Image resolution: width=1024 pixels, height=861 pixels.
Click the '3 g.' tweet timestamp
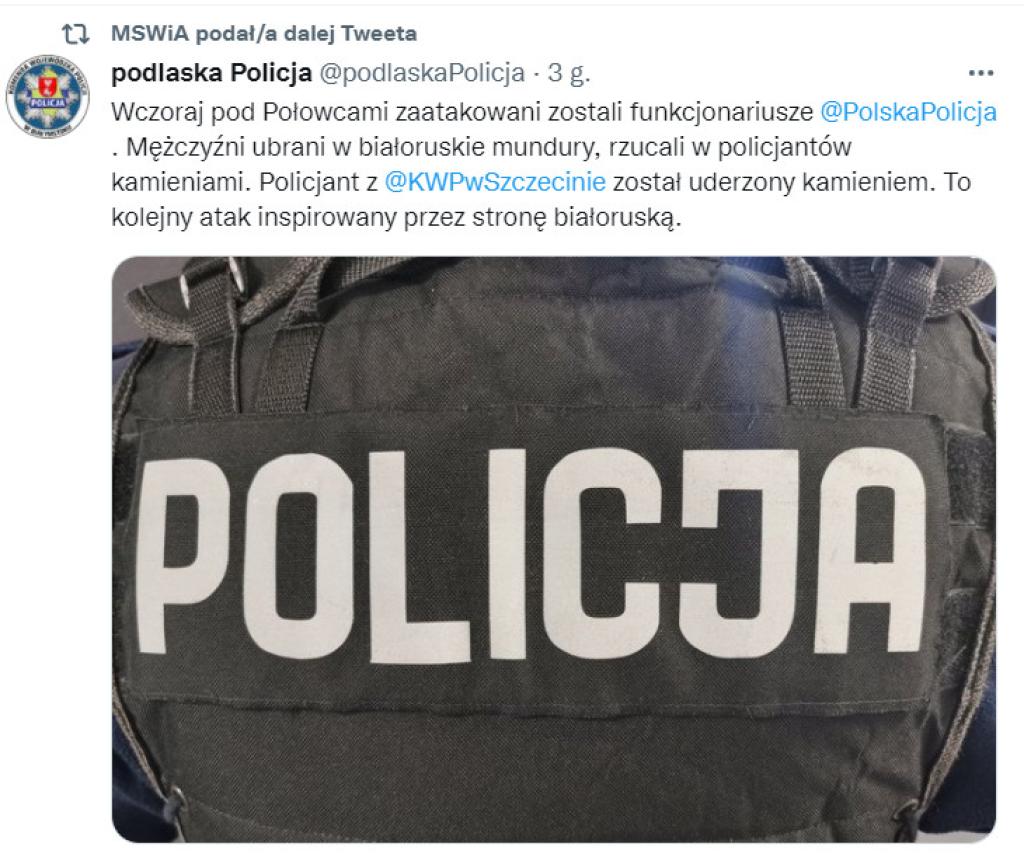click(x=569, y=73)
